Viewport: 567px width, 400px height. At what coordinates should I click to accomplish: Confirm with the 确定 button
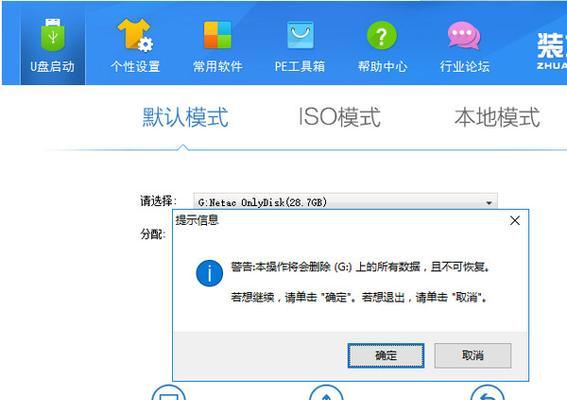[386, 356]
